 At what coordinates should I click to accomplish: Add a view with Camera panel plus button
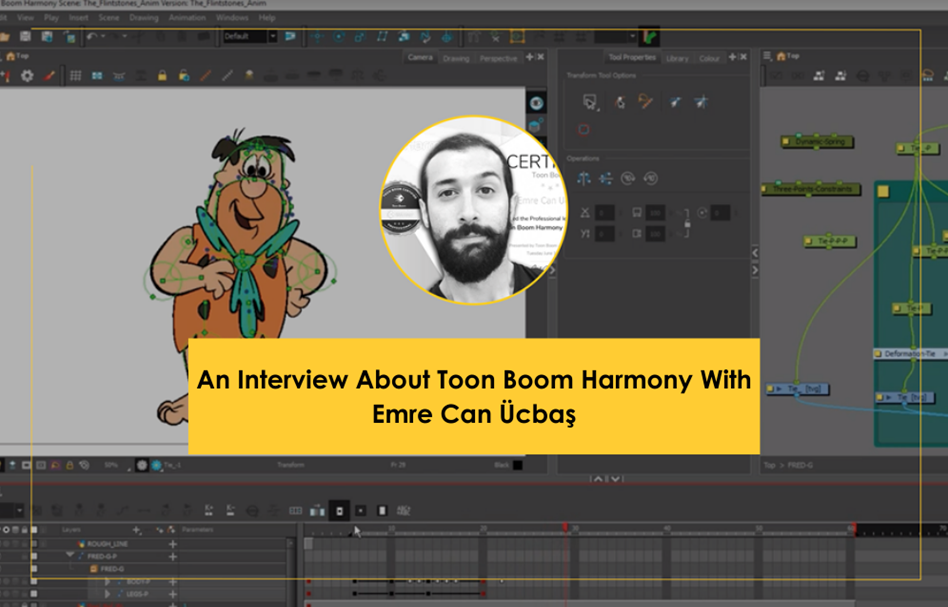[530, 57]
